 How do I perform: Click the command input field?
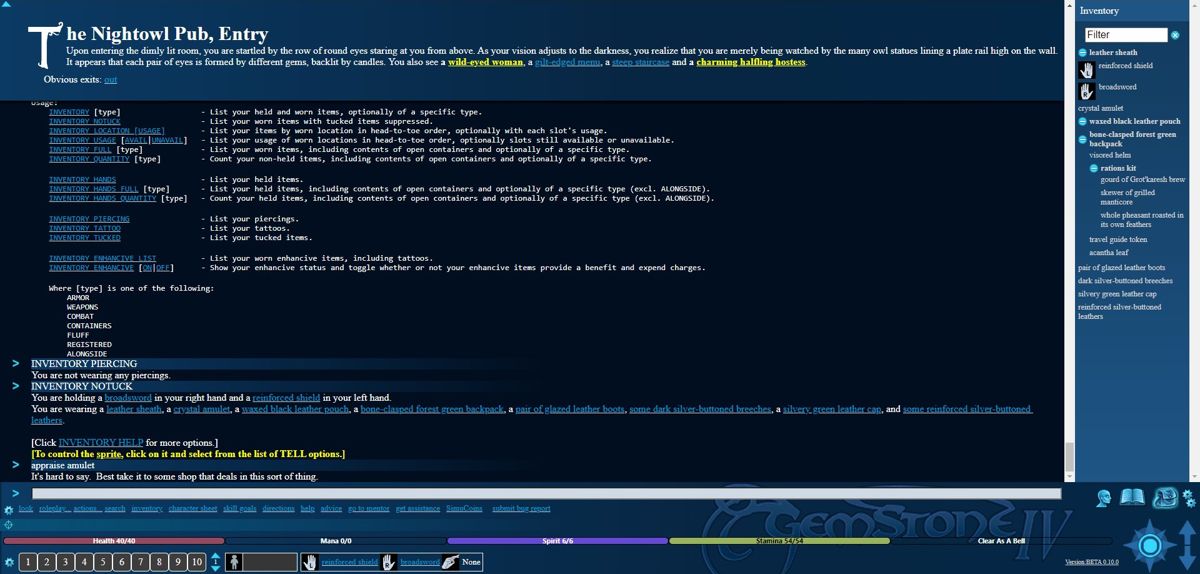click(546, 493)
